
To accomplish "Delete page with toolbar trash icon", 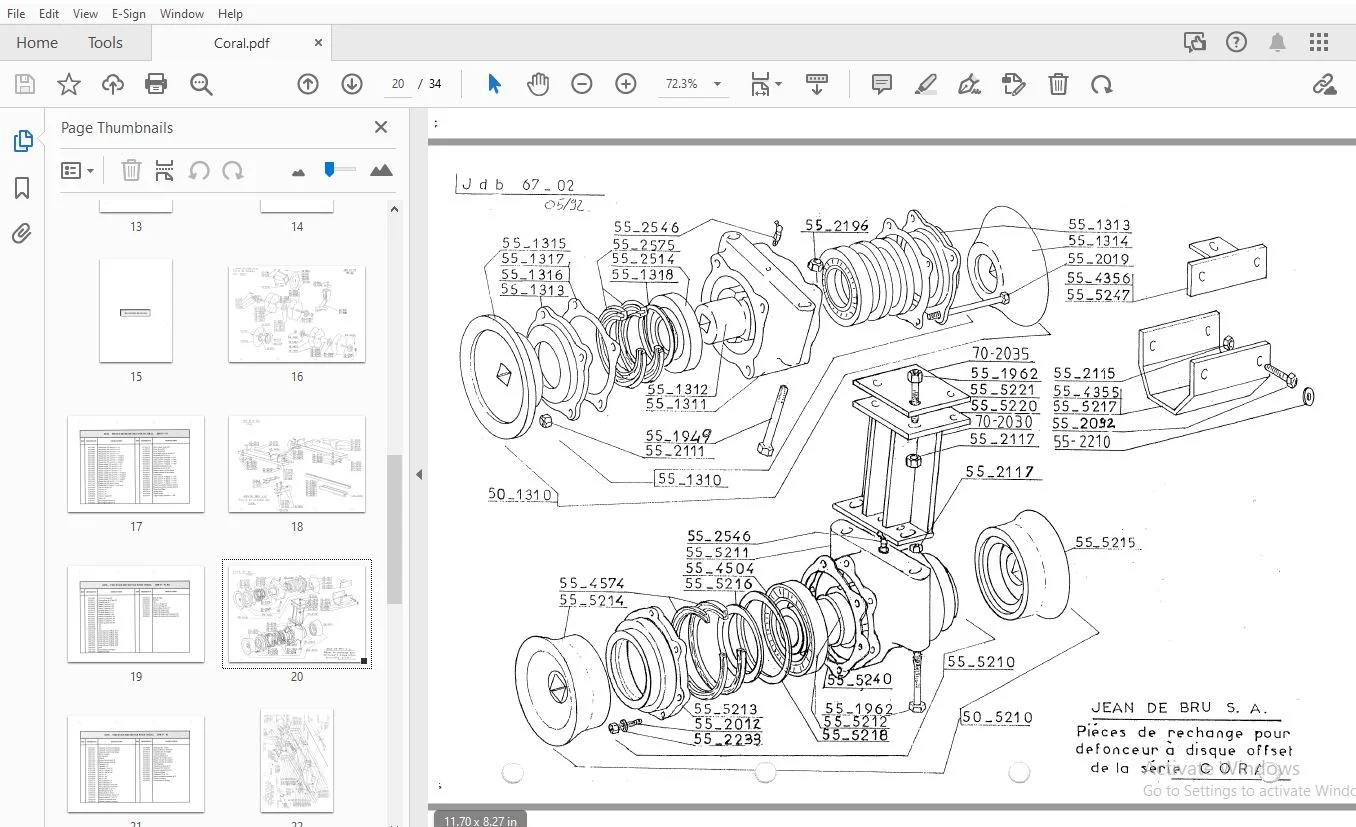I will [1058, 84].
